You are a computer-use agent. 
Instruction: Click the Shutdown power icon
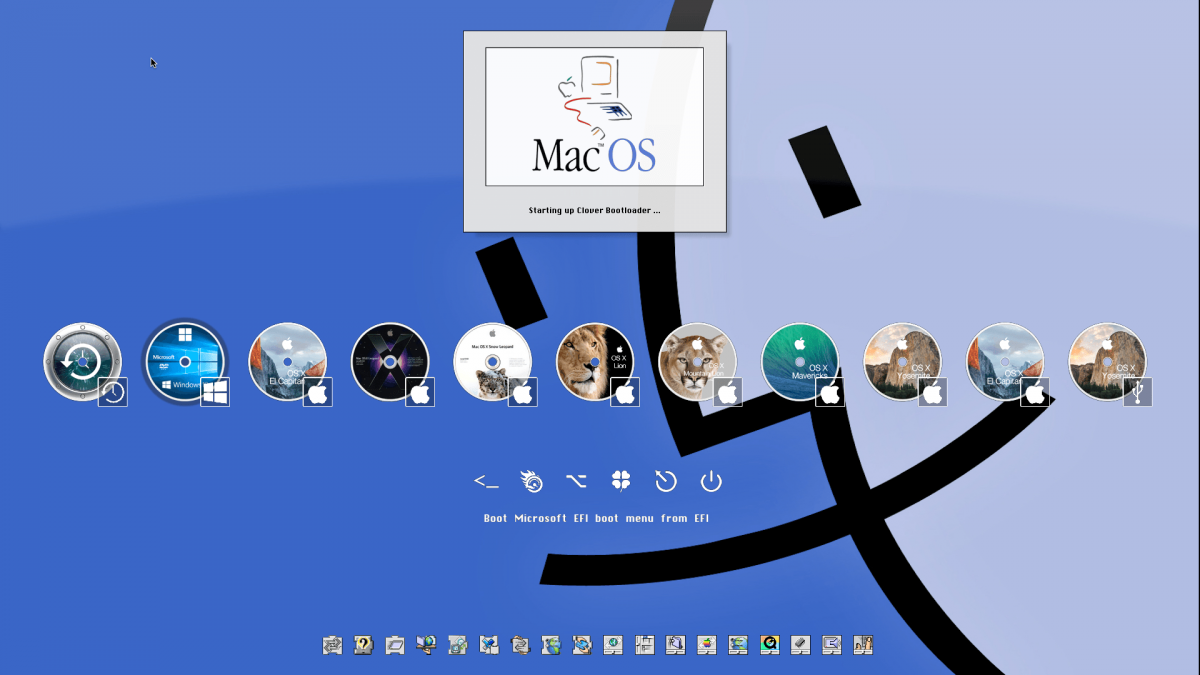coord(711,482)
